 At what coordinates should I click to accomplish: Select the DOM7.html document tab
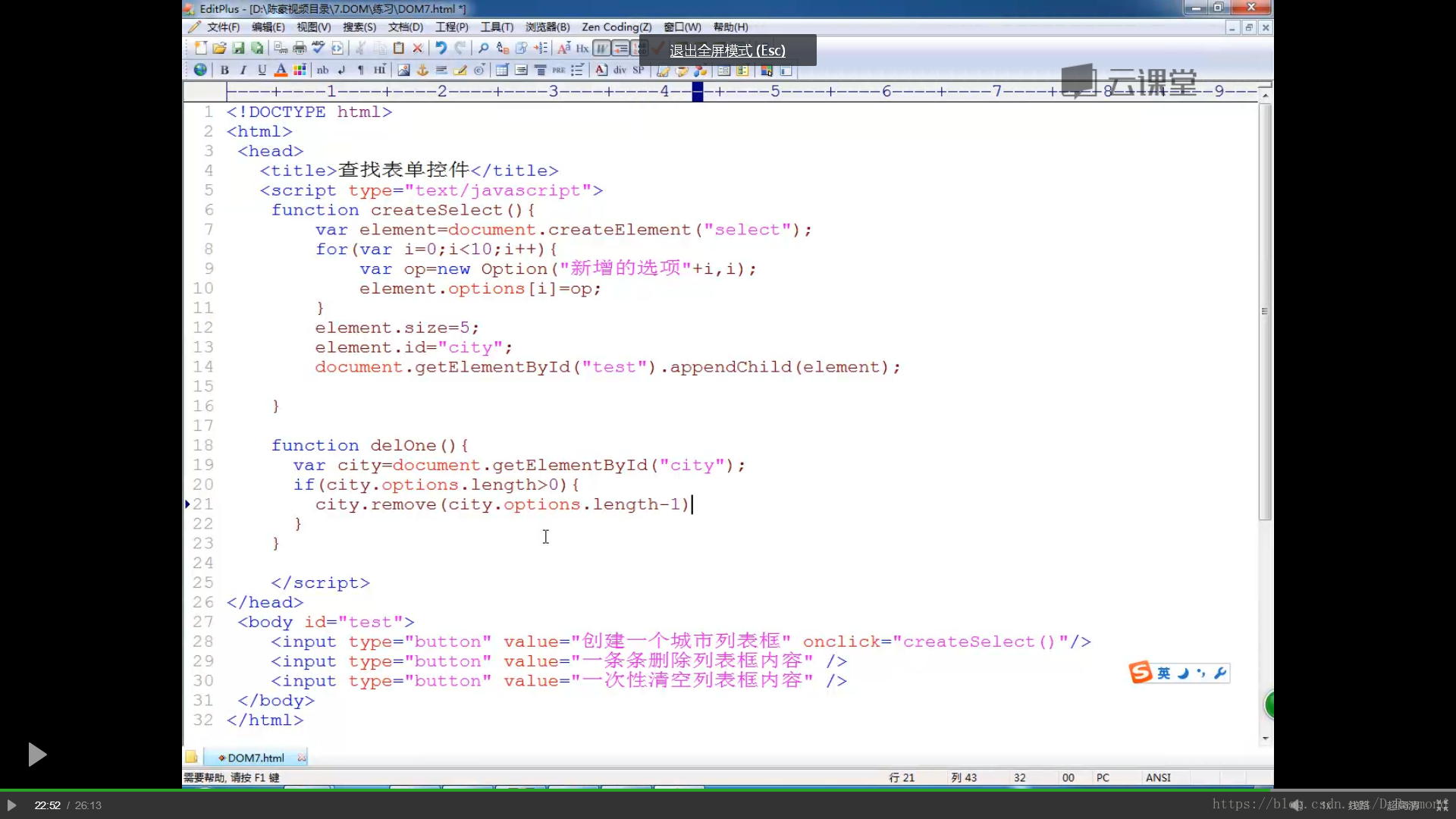pyautogui.click(x=256, y=758)
